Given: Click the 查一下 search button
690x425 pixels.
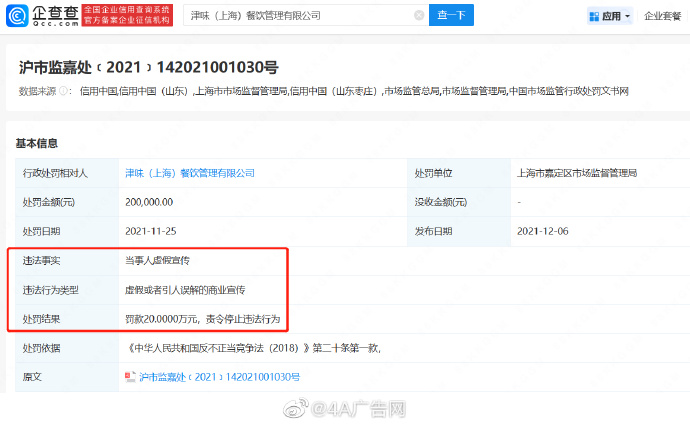Looking at the screenshot, I should pos(451,15).
